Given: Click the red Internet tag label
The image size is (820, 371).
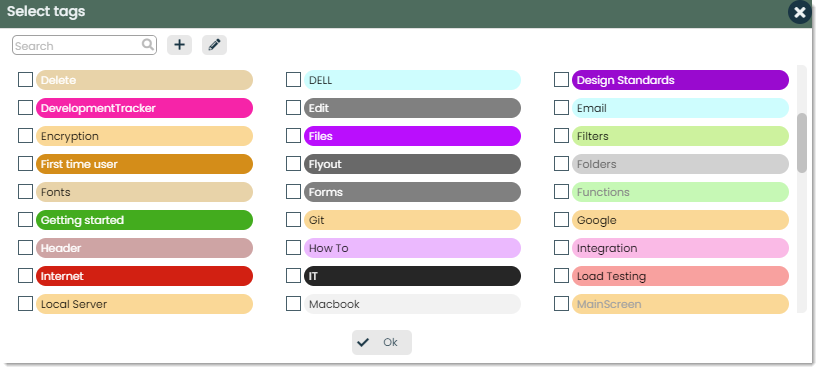Looking at the screenshot, I should tap(144, 276).
